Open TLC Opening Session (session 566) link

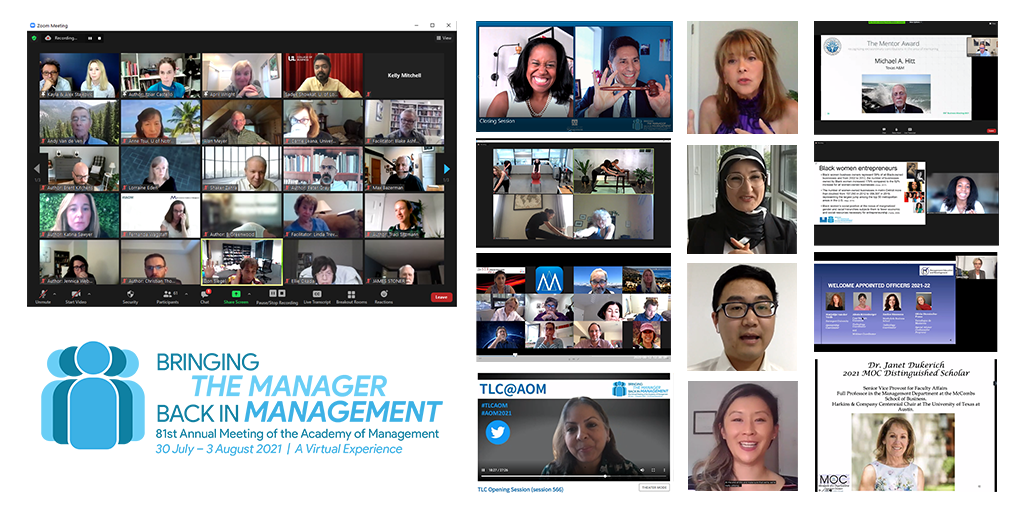coord(521,490)
